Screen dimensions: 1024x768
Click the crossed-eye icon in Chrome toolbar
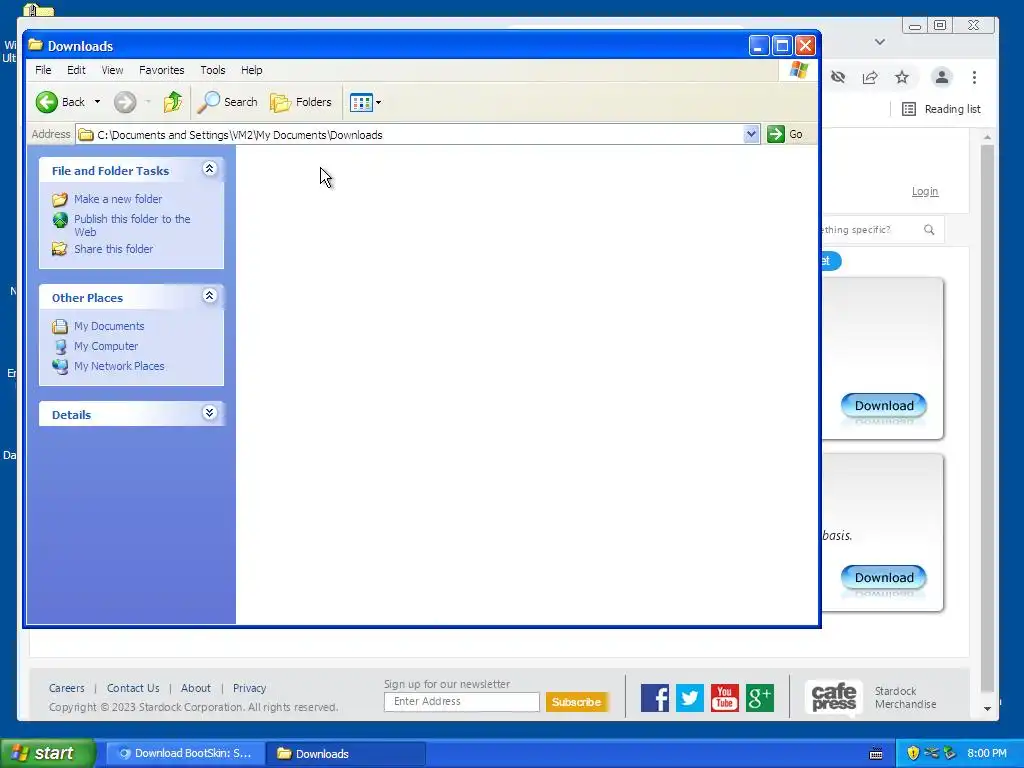pos(838,78)
